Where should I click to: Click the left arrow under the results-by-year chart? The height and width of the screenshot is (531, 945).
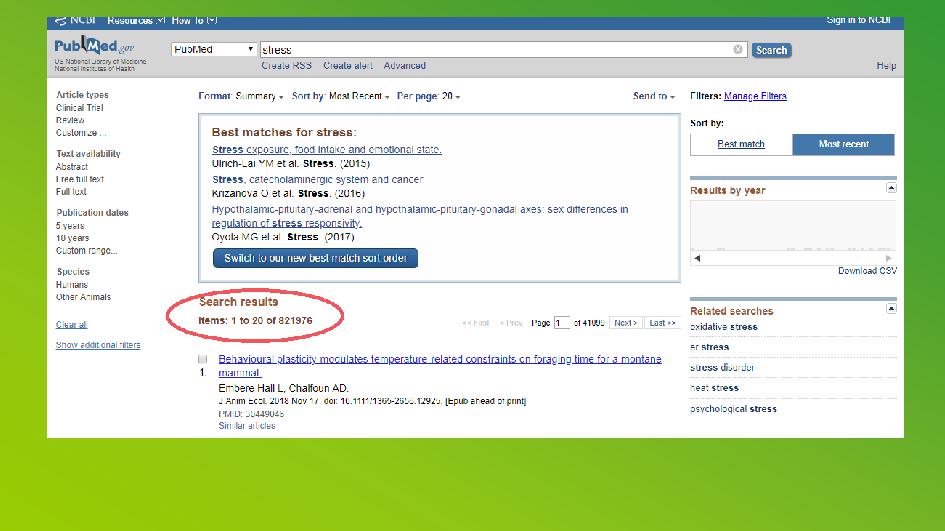[x=697, y=258]
